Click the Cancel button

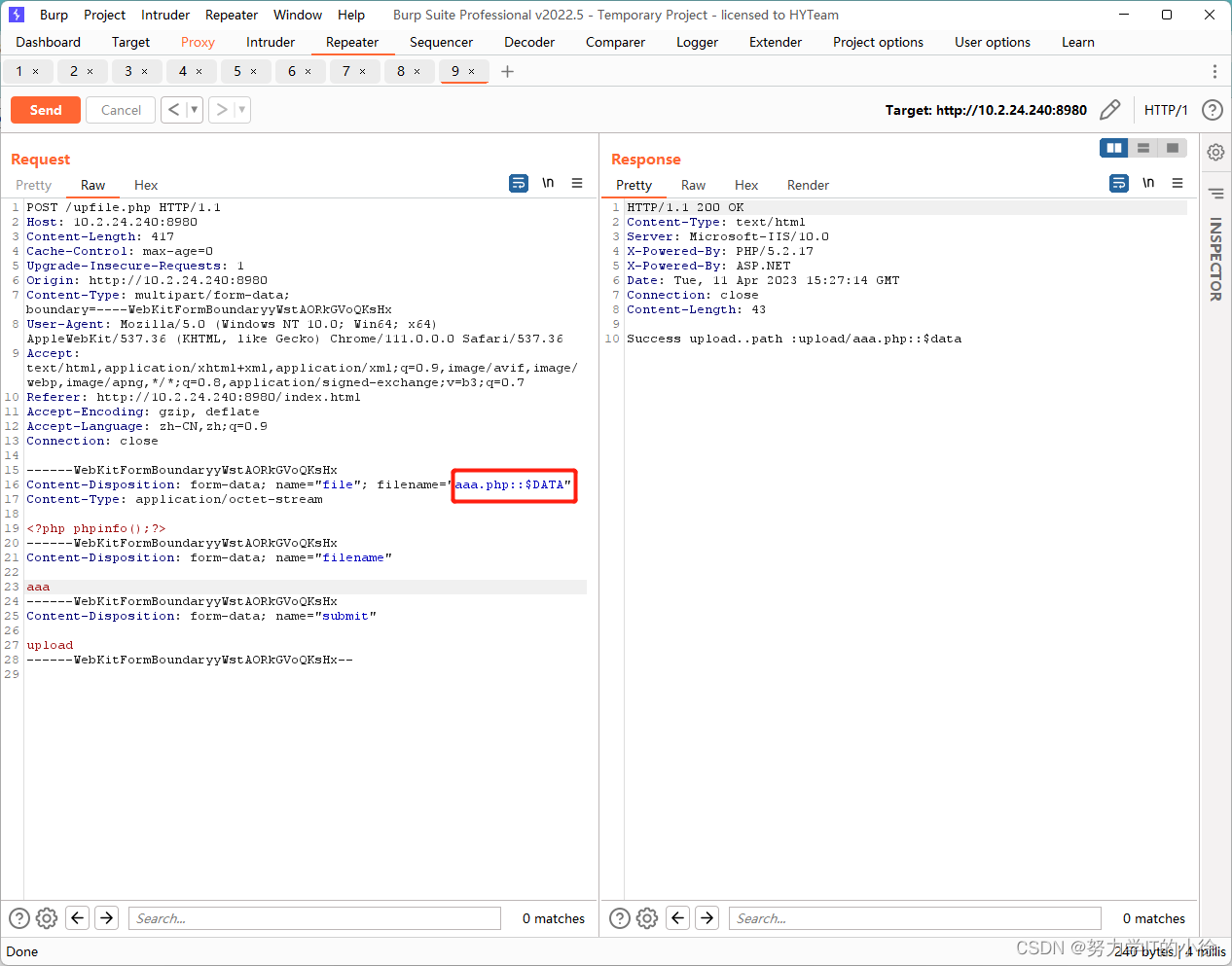(x=121, y=110)
